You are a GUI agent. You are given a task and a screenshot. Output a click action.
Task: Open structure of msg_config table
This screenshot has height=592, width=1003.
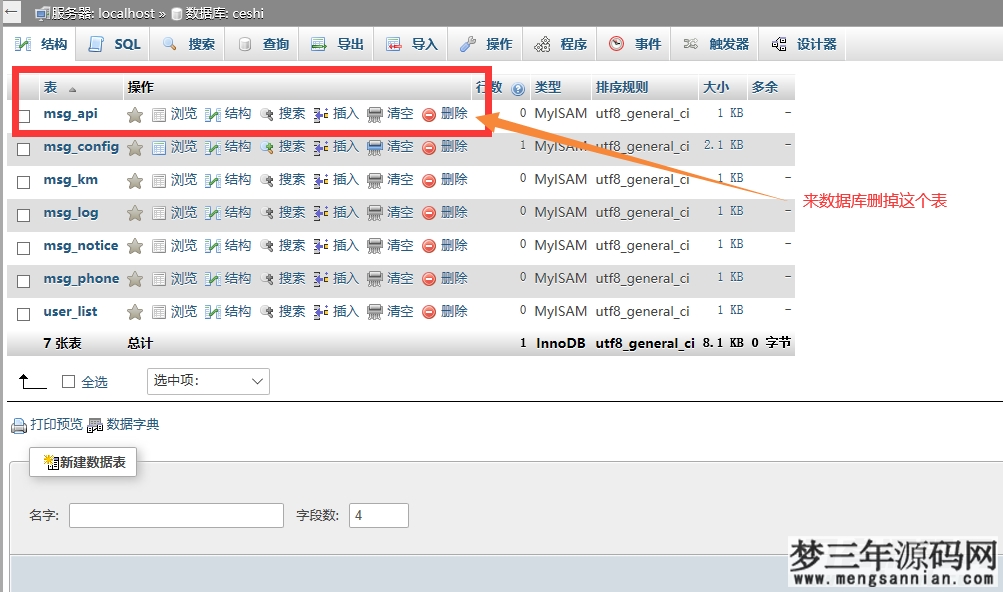coord(237,146)
